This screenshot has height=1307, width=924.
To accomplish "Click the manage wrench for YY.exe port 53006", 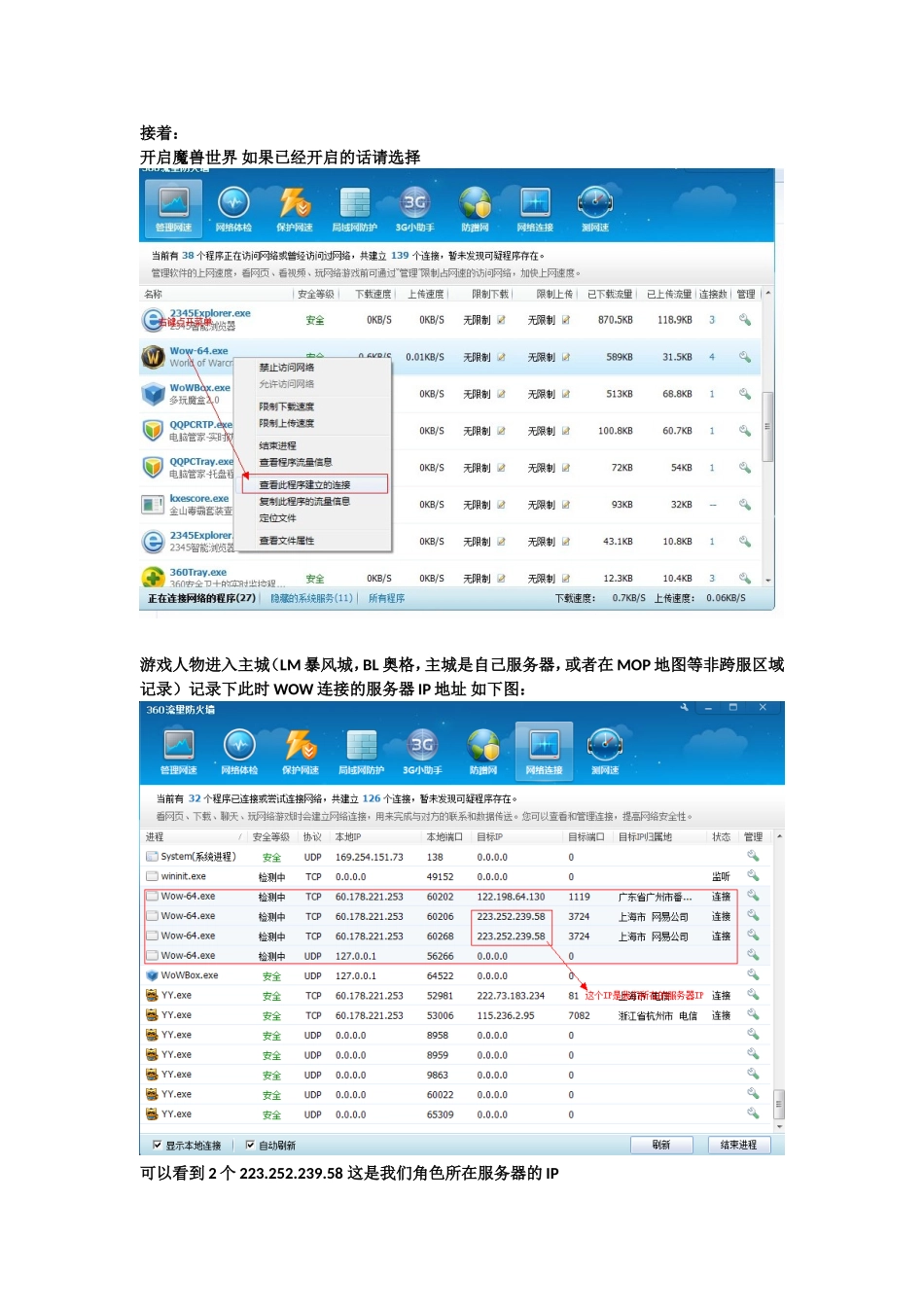I will (x=753, y=1014).
